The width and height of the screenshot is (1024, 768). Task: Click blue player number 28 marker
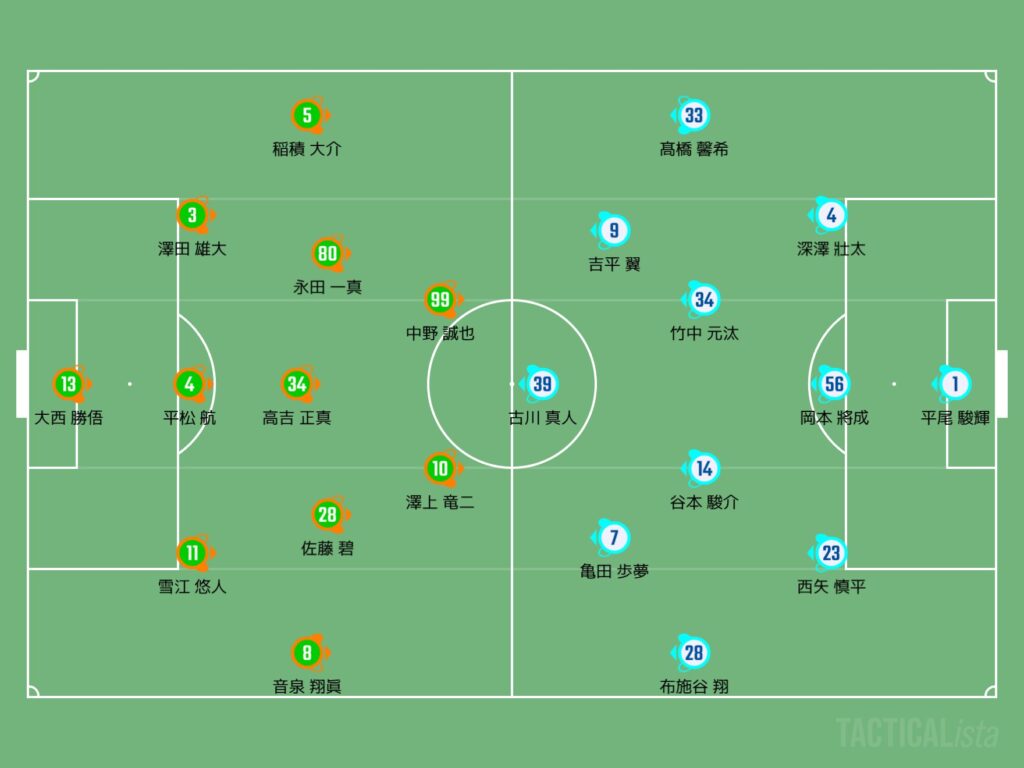click(x=692, y=652)
